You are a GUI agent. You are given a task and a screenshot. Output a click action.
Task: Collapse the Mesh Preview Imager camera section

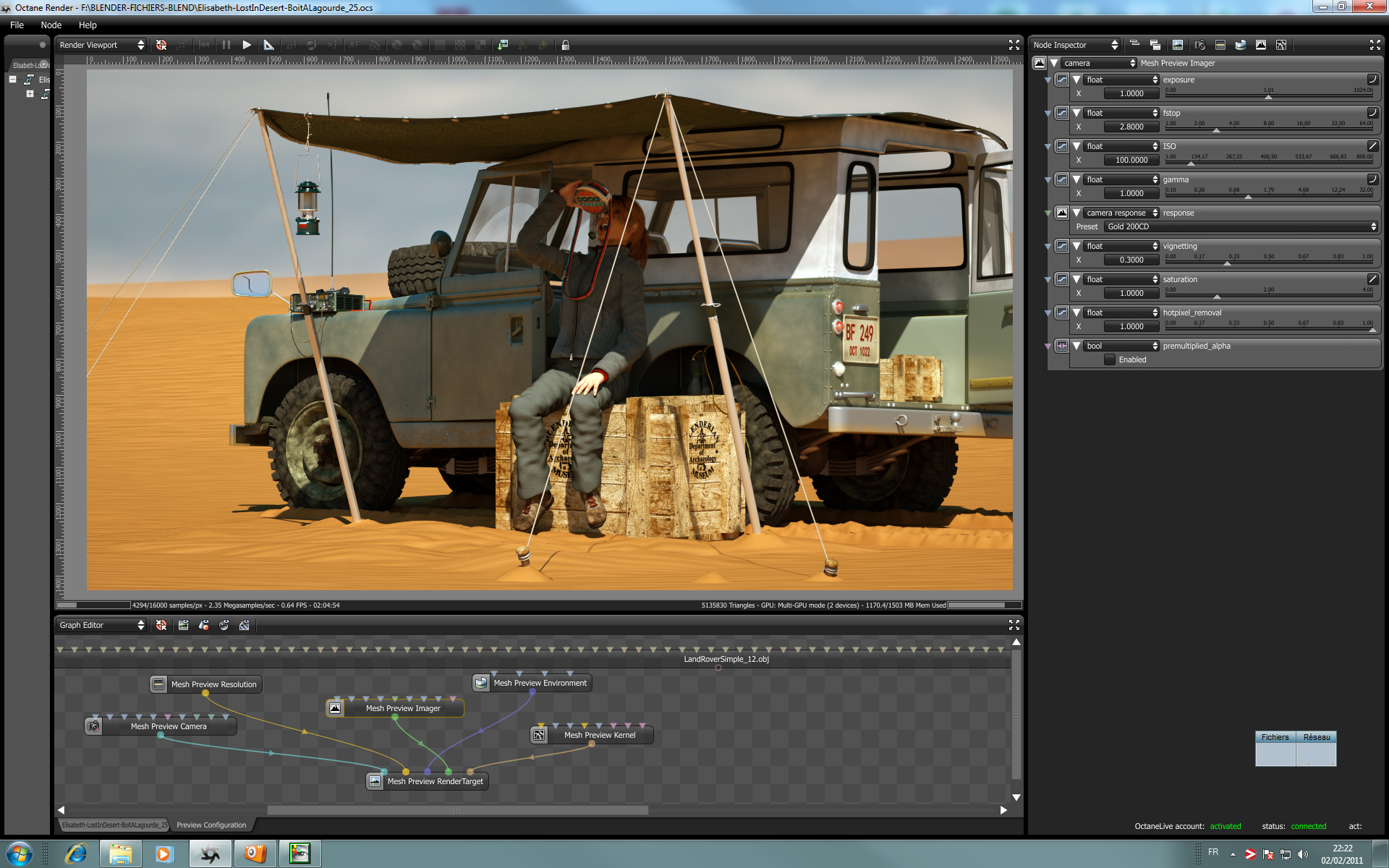[1054, 63]
